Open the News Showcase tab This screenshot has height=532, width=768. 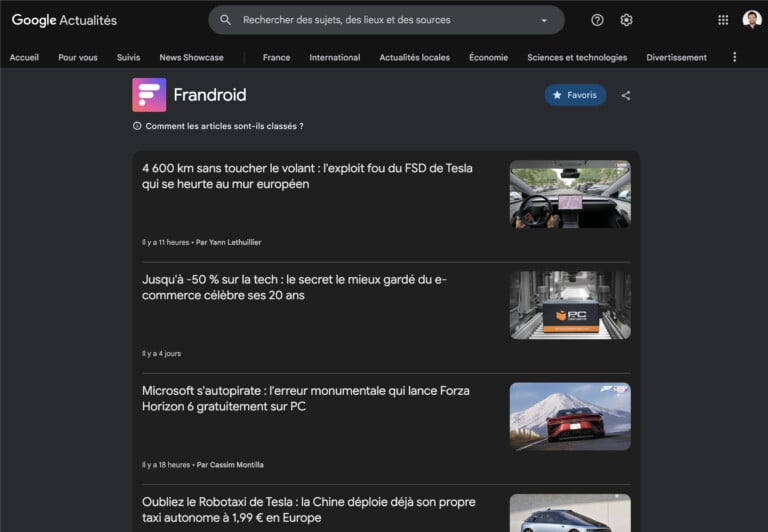(192, 57)
